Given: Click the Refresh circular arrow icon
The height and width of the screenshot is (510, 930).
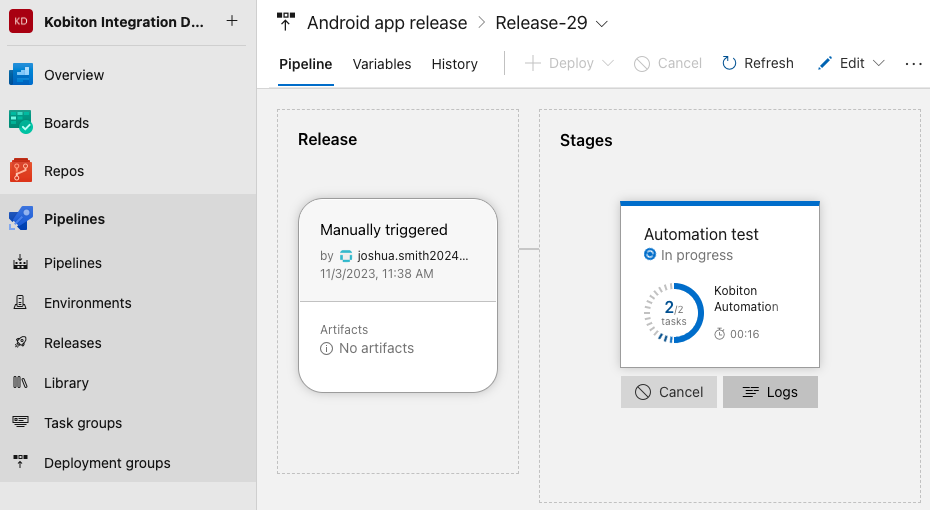Looking at the screenshot, I should [729, 63].
